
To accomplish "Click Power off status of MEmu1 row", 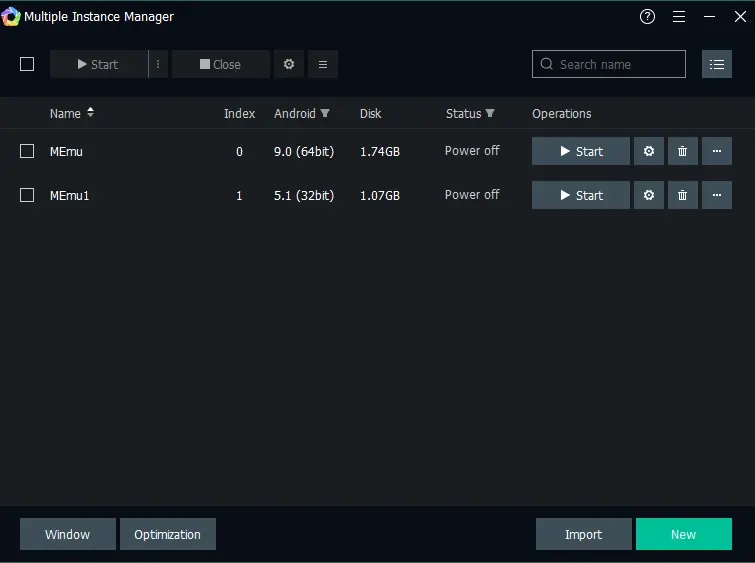I will click(x=472, y=195).
